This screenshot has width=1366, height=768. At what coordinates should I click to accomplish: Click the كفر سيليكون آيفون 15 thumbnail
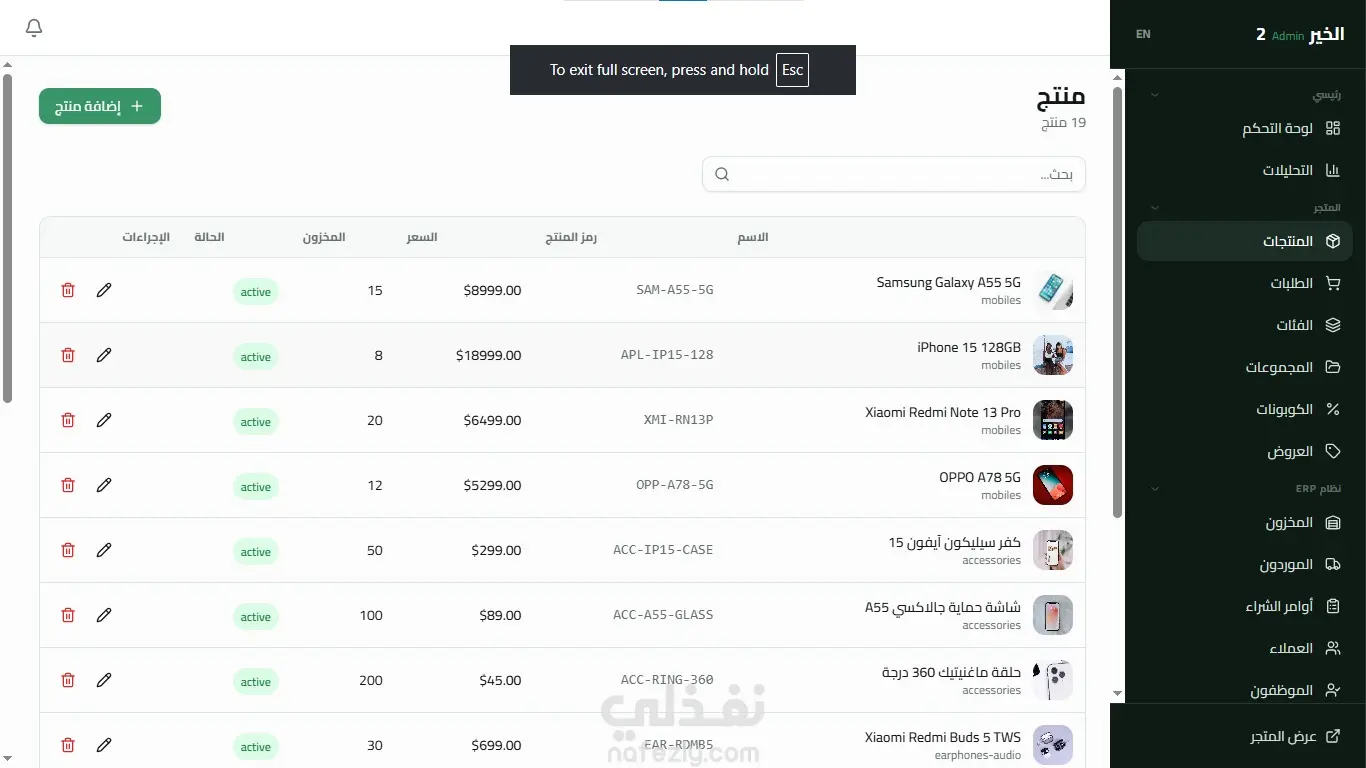1053,550
